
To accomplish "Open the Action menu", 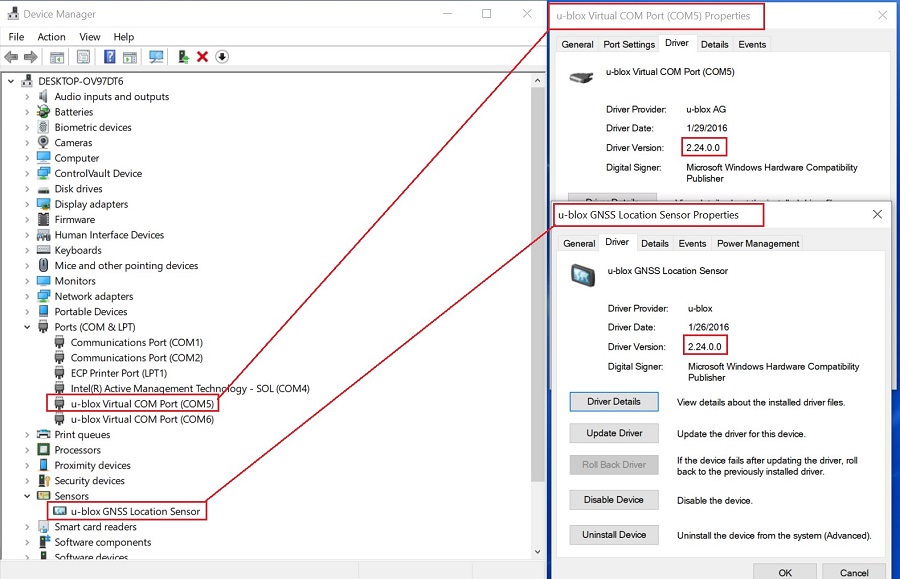I will coord(51,36).
